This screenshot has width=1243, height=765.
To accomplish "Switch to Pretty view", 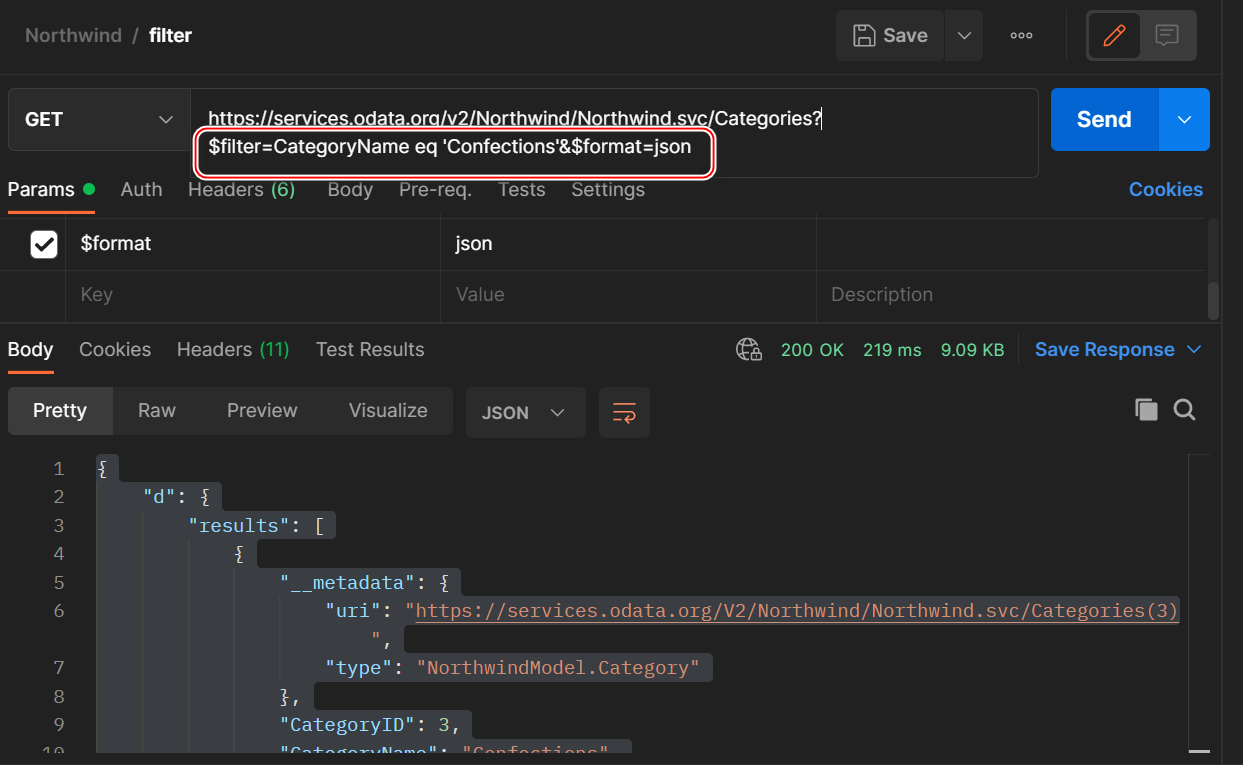I will tap(60, 411).
